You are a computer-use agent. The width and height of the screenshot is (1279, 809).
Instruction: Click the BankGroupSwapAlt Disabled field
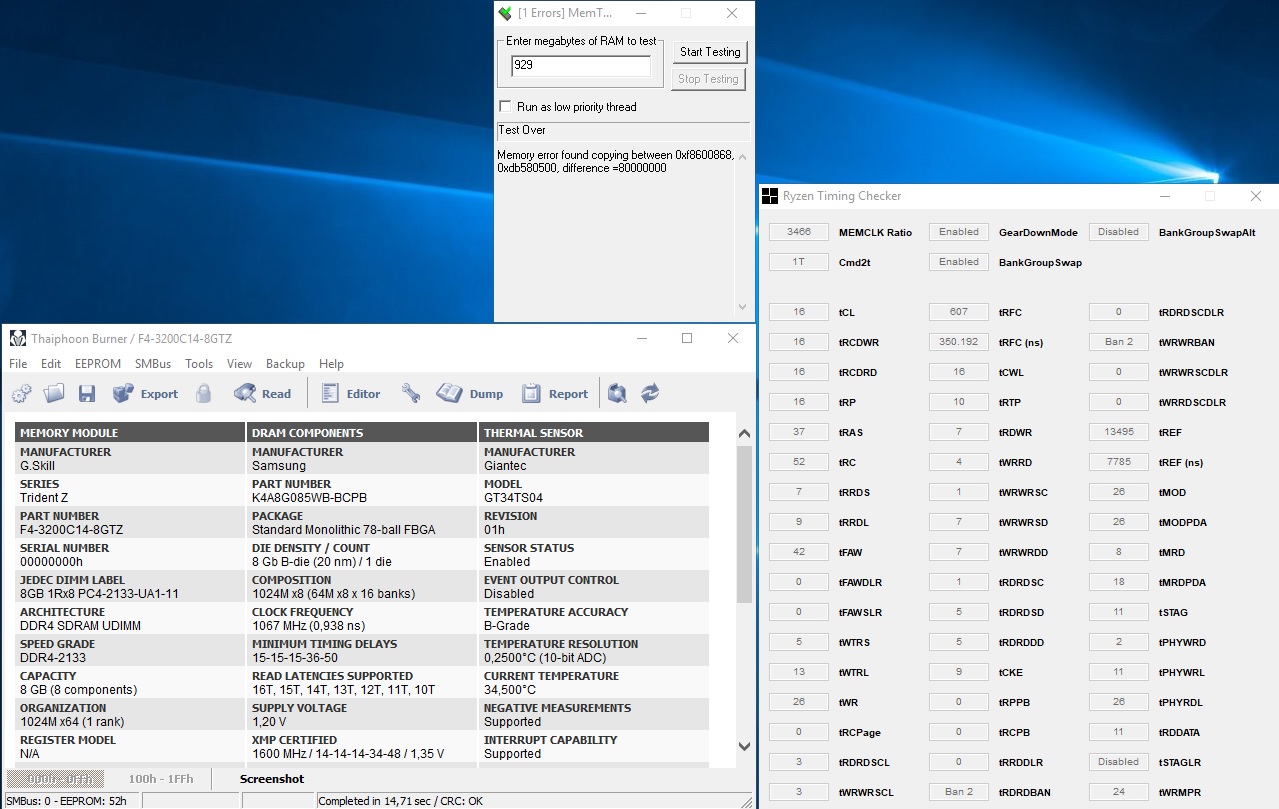[x=1118, y=232]
